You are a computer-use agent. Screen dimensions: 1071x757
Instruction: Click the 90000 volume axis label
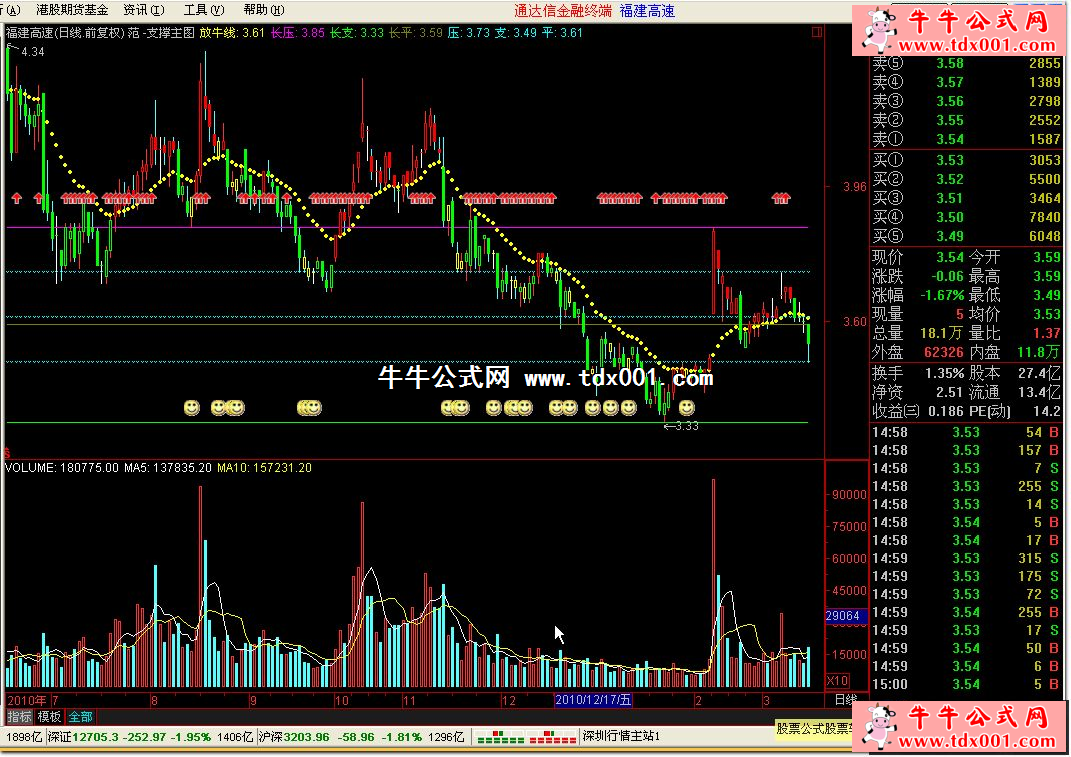tap(849, 495)
